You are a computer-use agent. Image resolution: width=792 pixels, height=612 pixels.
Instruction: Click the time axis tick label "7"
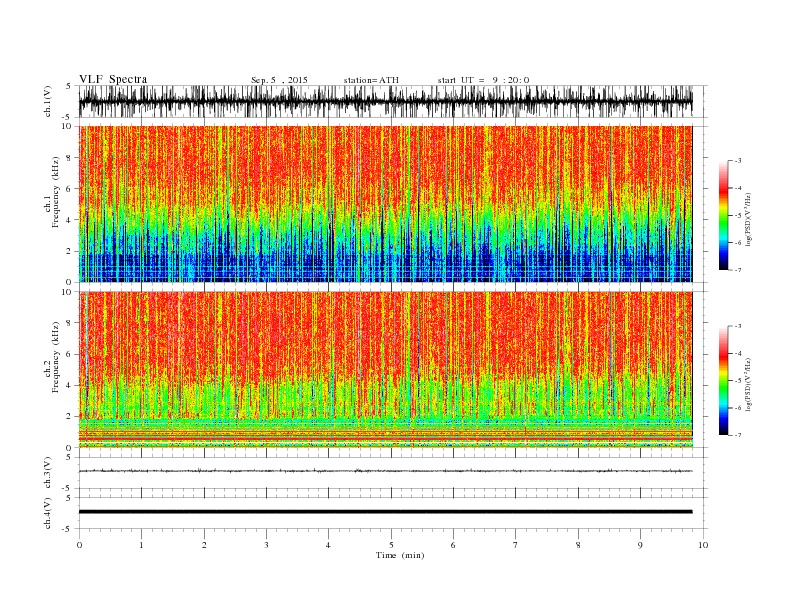pyautogui.click(x=516, y=545)
